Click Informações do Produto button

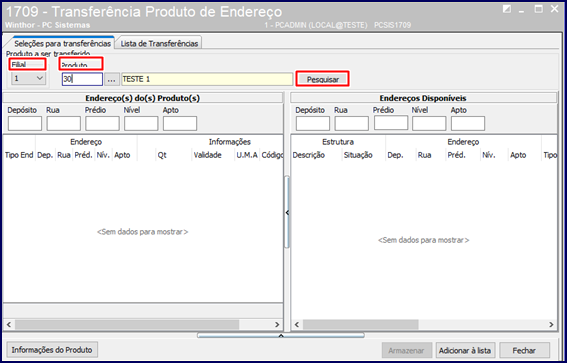click(52, 350)
